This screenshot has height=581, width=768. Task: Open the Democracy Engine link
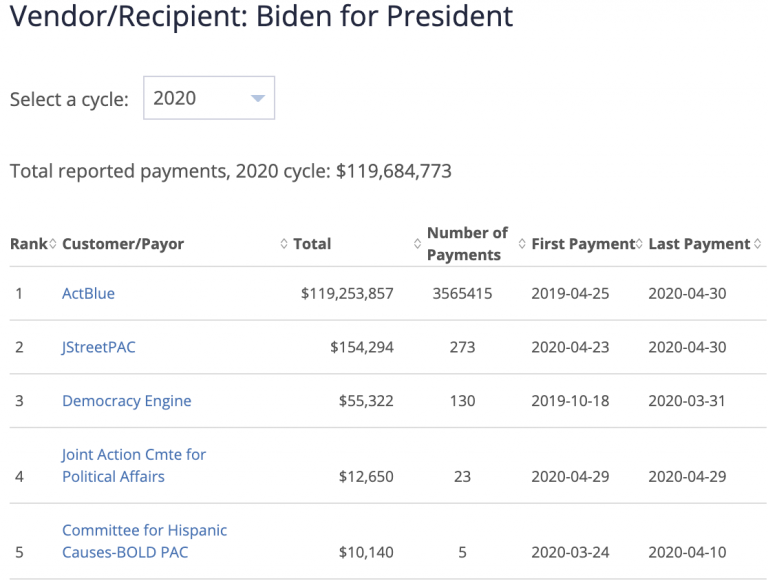[126, 401]
